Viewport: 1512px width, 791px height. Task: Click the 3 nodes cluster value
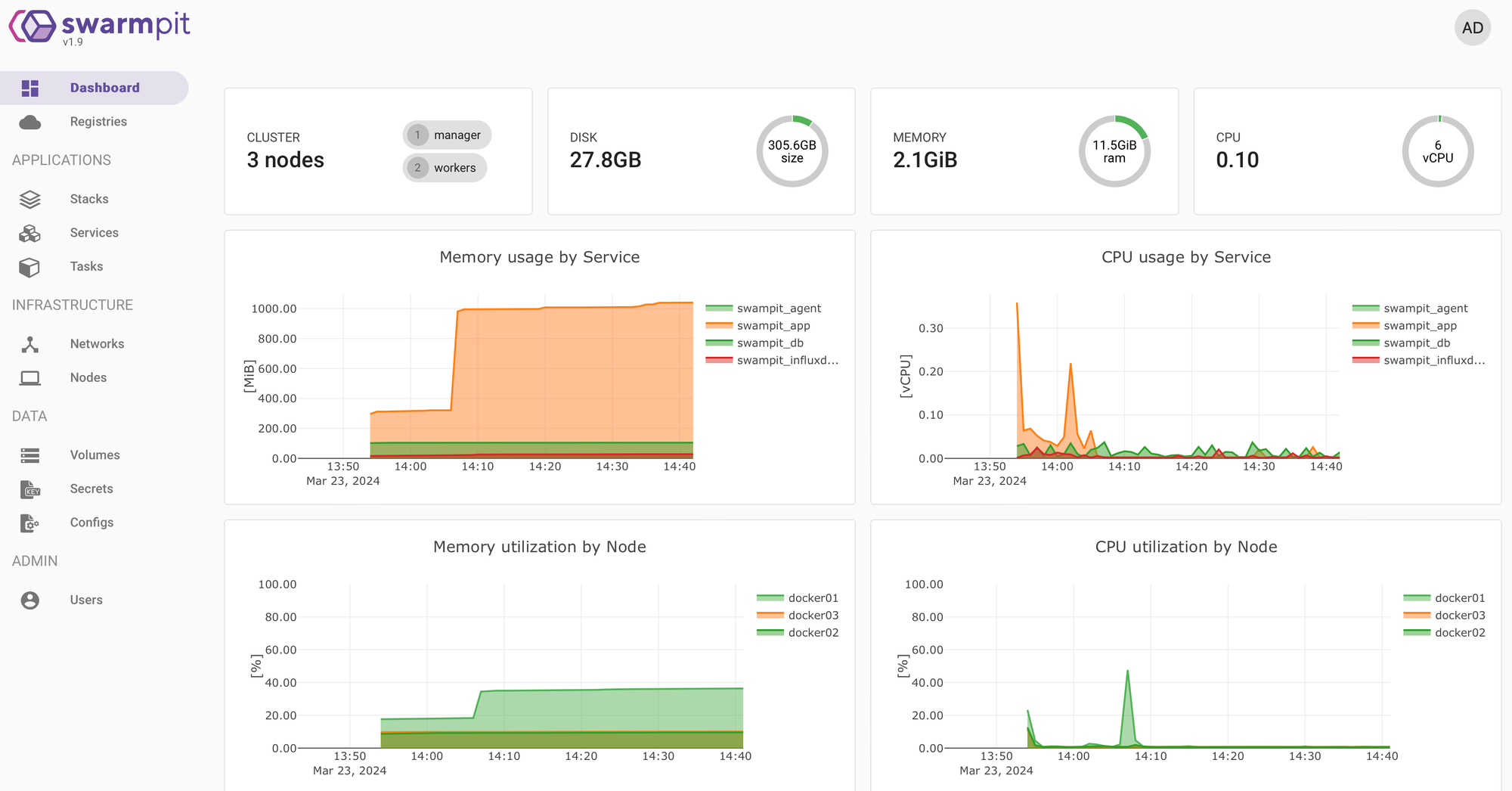coord(285,160)
